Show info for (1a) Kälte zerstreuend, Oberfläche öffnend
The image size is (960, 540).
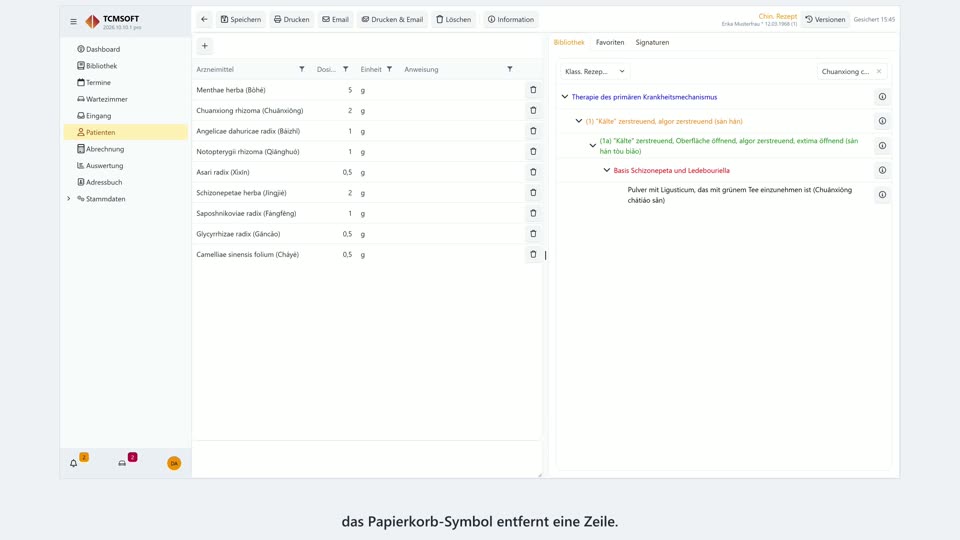(882, 146)
